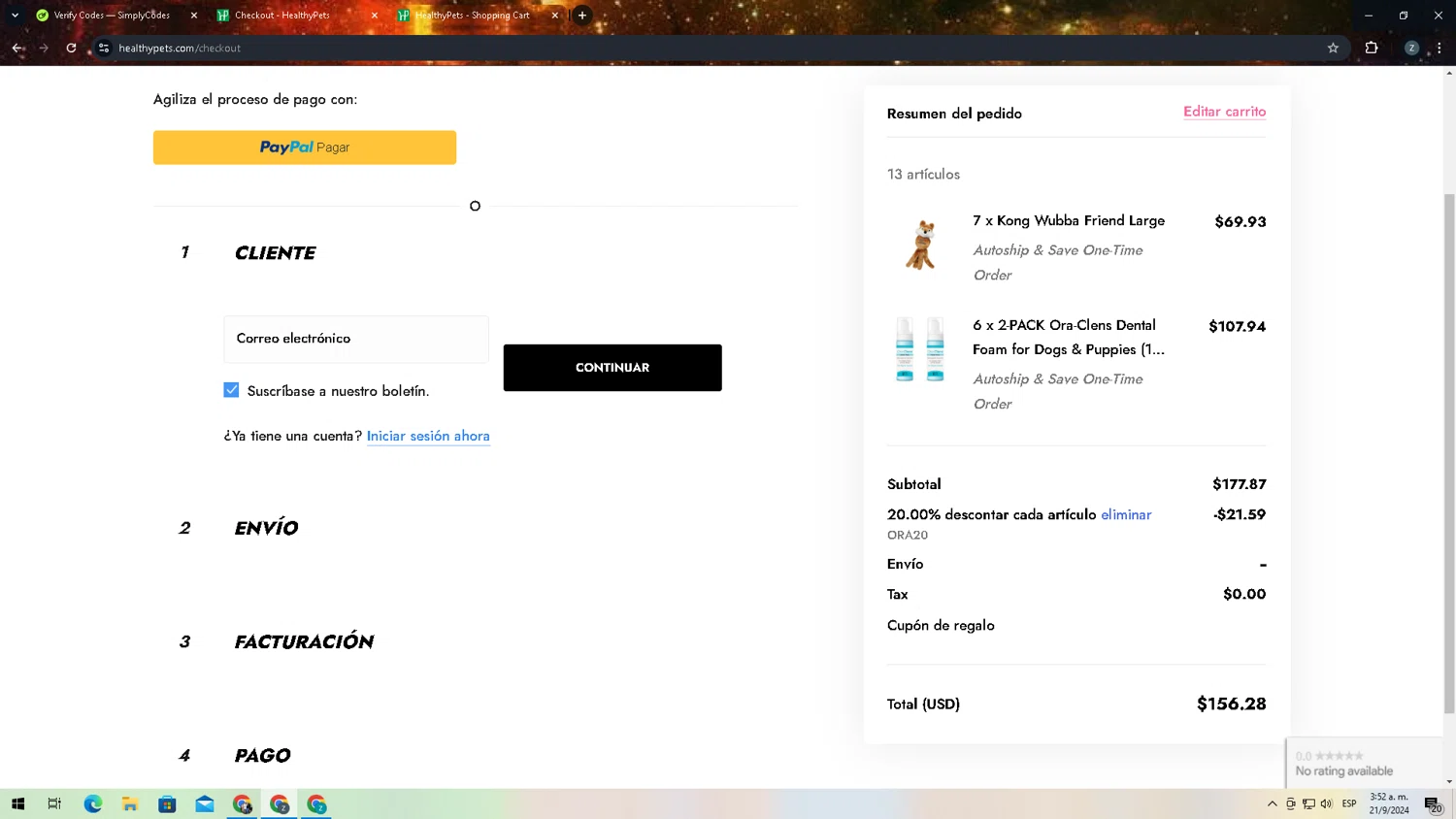Screen dimensions: 1456x819
Task: Click the PAGO step heading
Action: coord(262,755)
